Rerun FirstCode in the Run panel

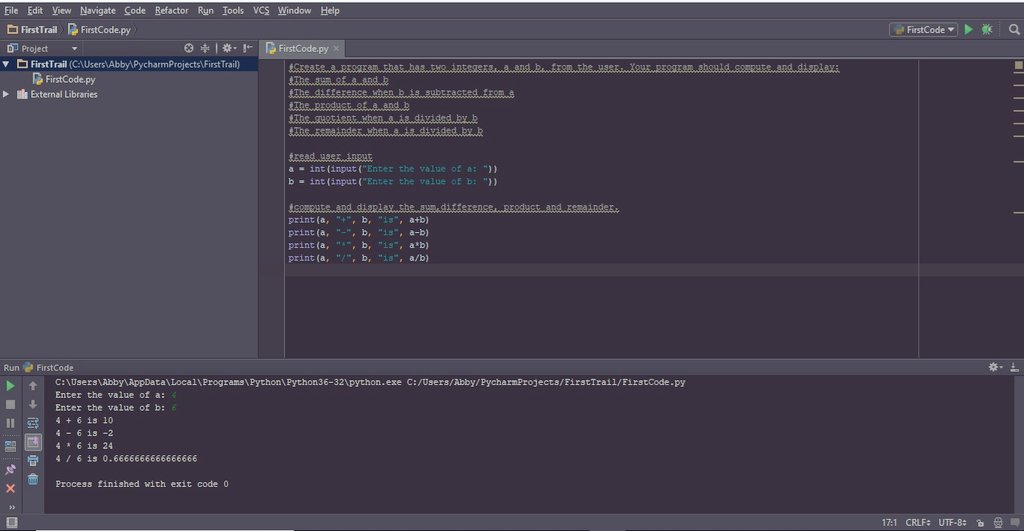pyautogui.click(x=10, y=386)
